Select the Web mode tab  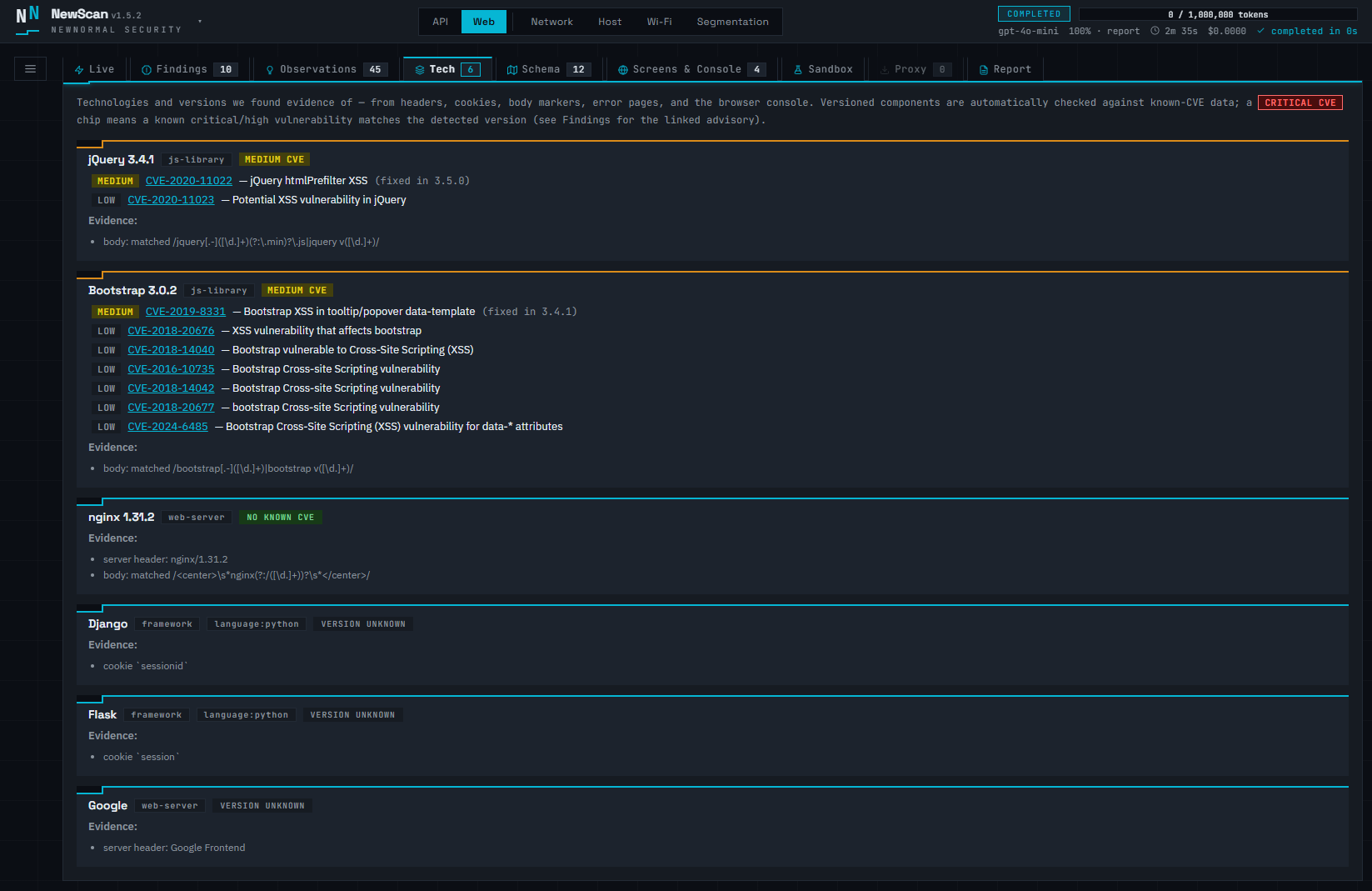(x=484, y=22)
